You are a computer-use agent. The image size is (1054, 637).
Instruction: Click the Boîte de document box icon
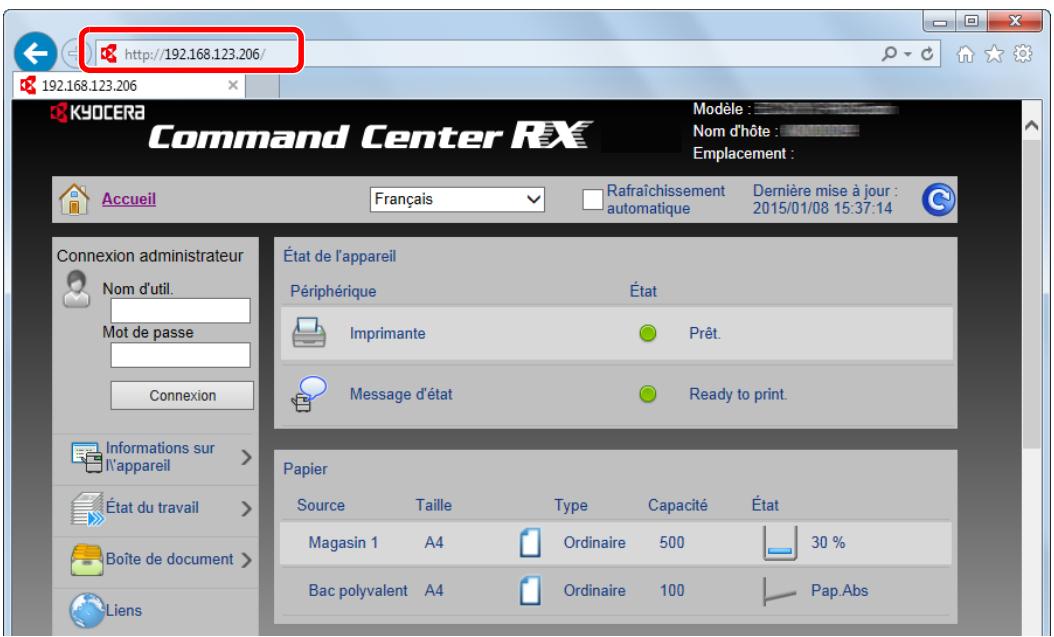(x=87, y=560)
